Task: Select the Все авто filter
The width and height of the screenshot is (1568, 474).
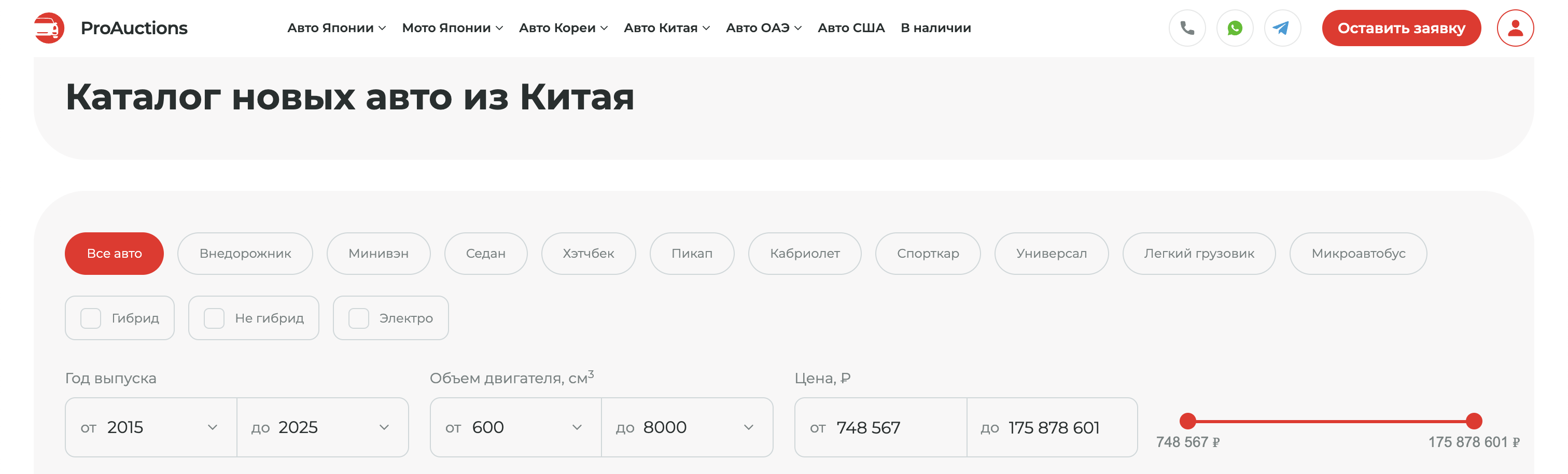Action: [115, 254]
